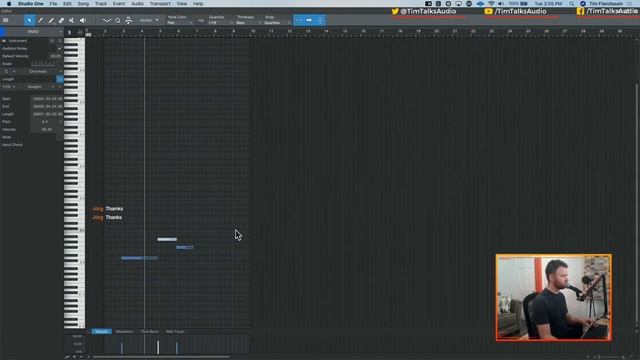Click the volume icon in macOS menu bar
The height and width of the screenshot is (360, 640).
[x=501, y=4]
